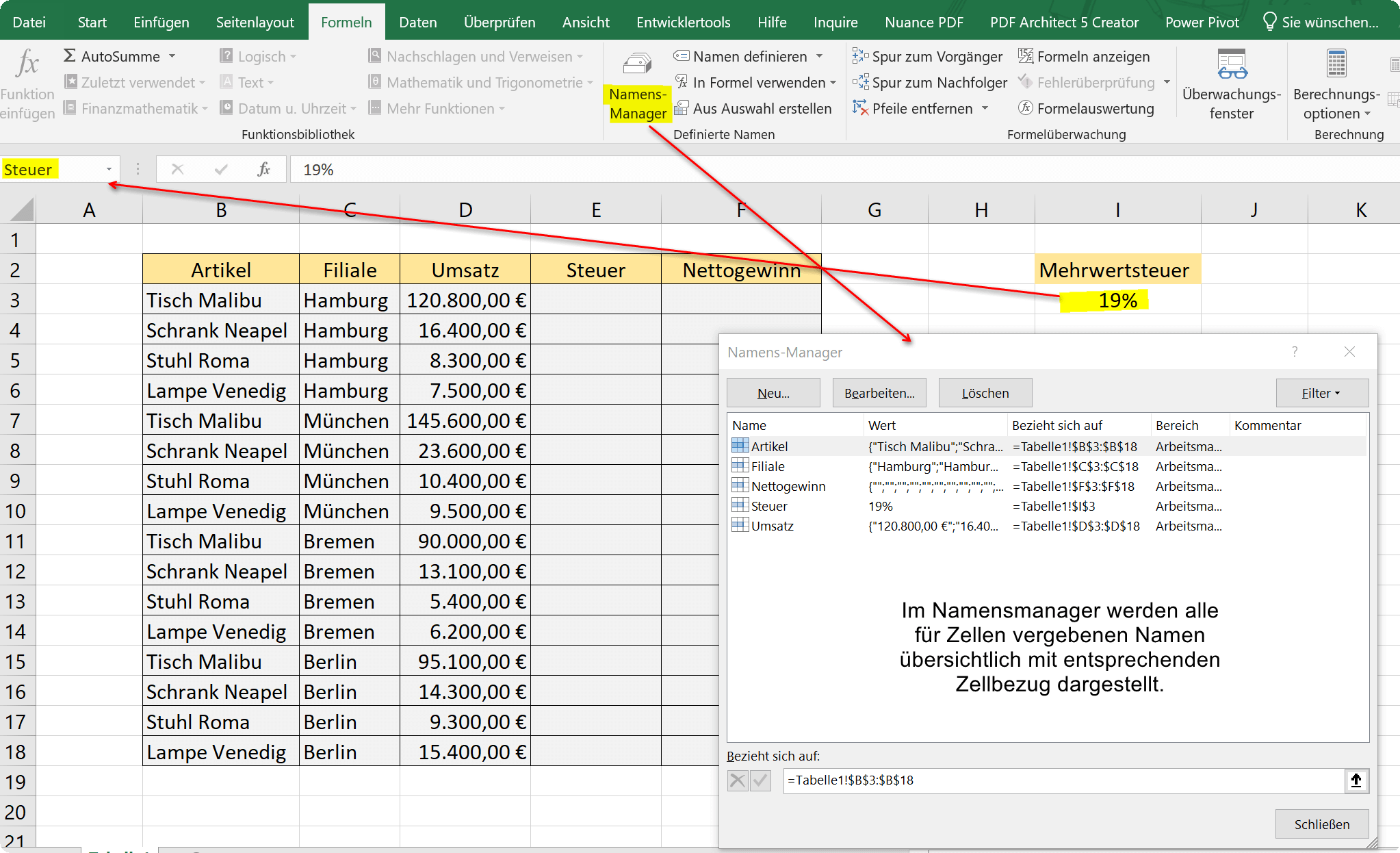Sort by the Wert column header in Namens-Manager
This screenshot has height=853, width=1400.
point(935,425)
